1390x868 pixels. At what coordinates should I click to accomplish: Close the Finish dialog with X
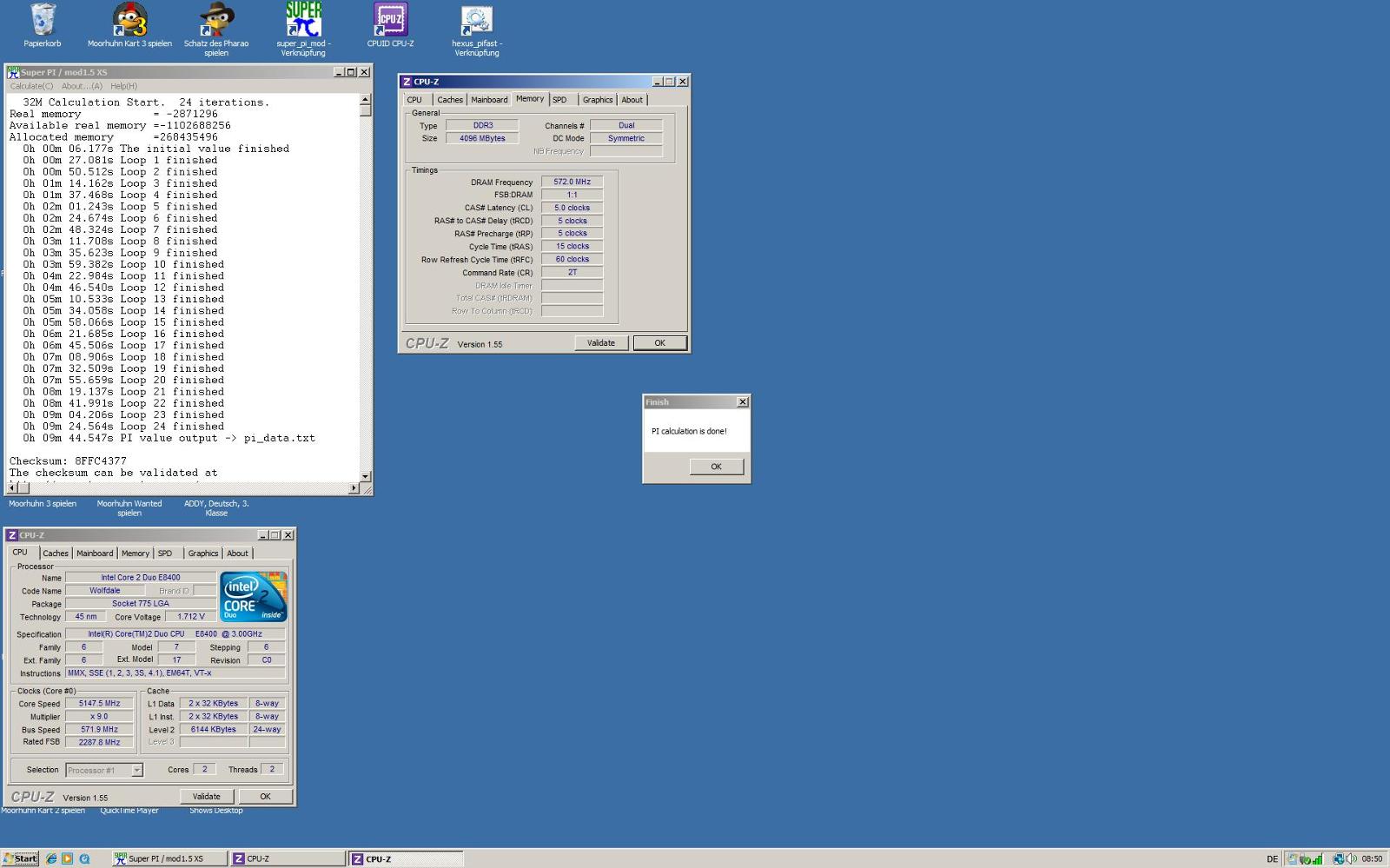point(742,402)
